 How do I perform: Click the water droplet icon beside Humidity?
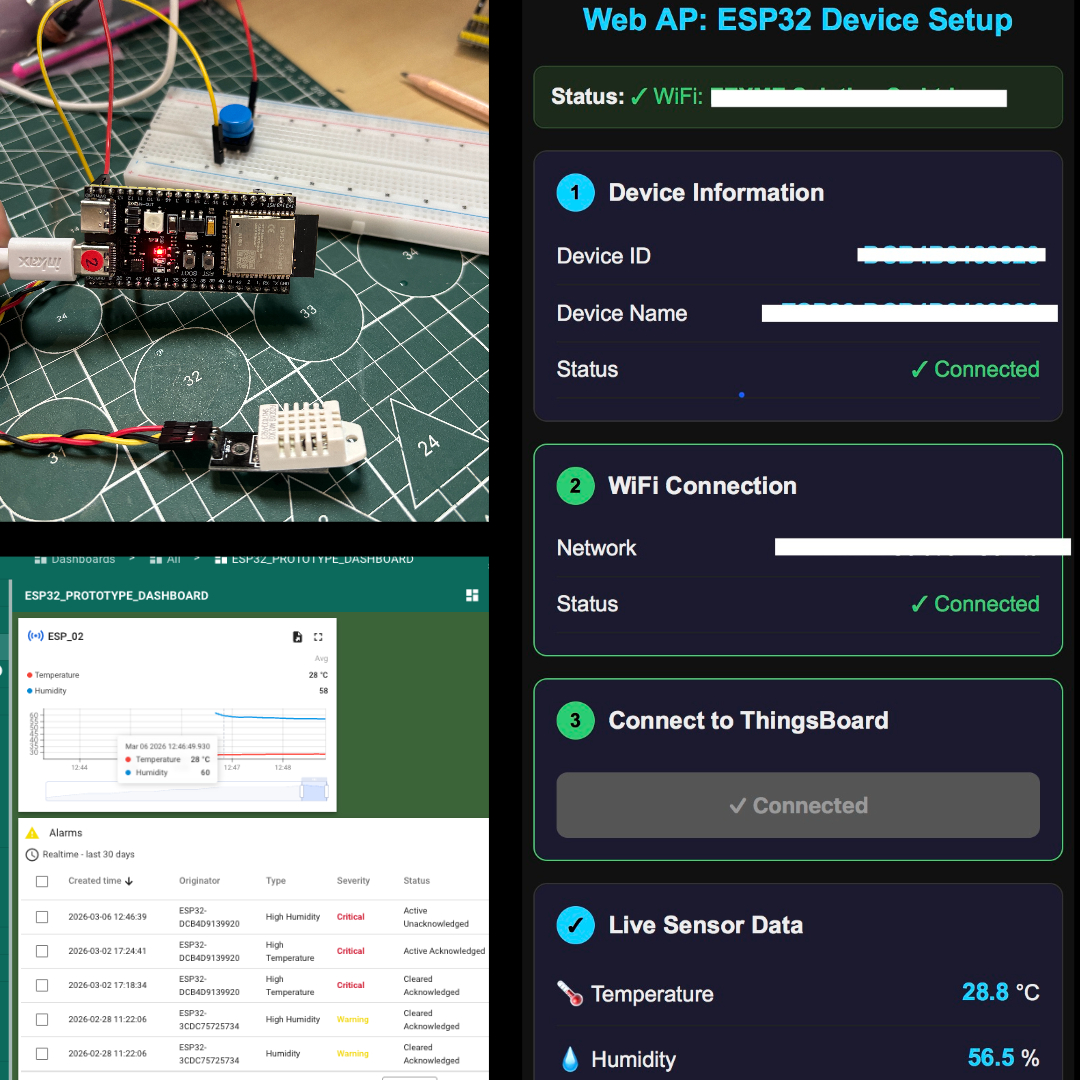[570, 1059]
